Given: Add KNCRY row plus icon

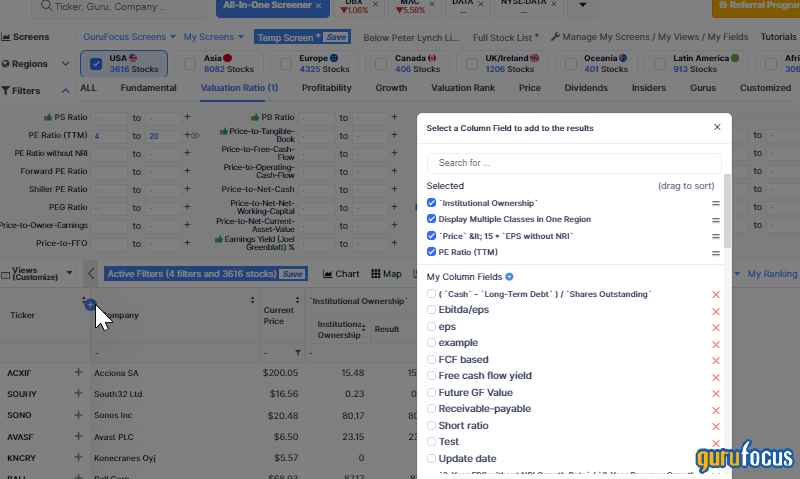Looking at the screenshot, I should [78, 458].
